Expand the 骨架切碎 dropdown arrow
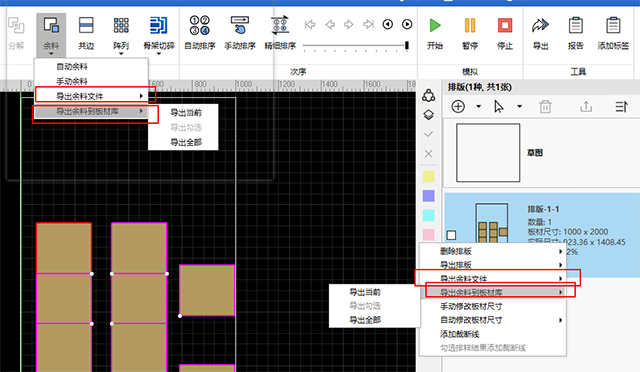Screen dimensions: 640x372 coord(159,53)
